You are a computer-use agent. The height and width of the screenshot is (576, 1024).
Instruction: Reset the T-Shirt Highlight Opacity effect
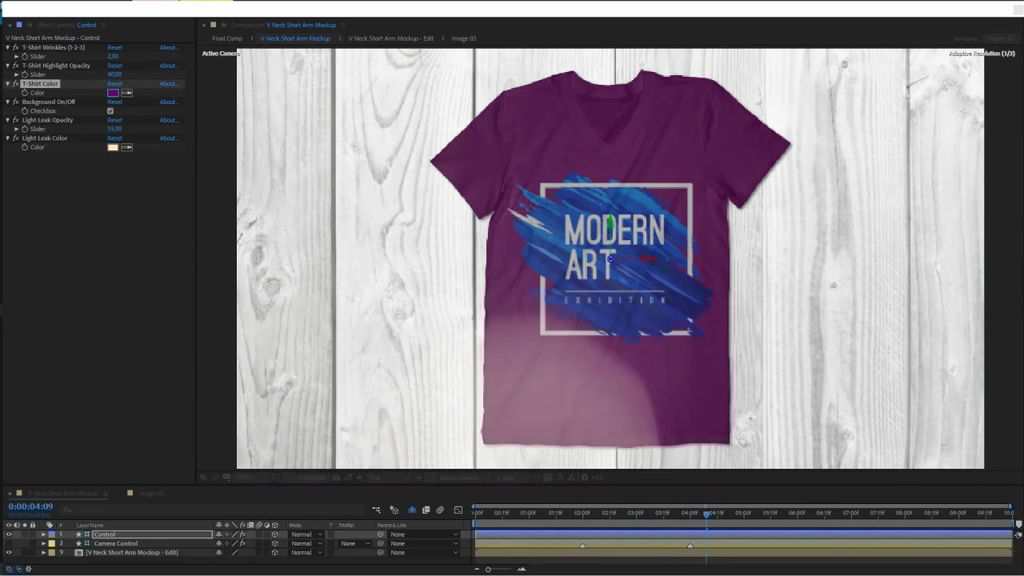[115, 65]
